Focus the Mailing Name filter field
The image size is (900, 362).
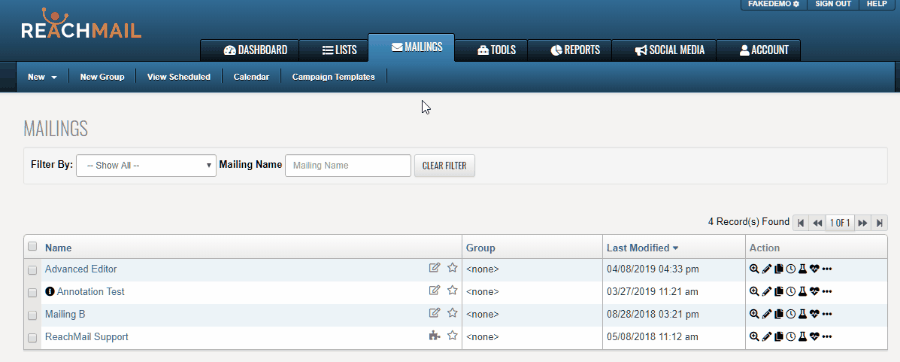click(348, 165)
